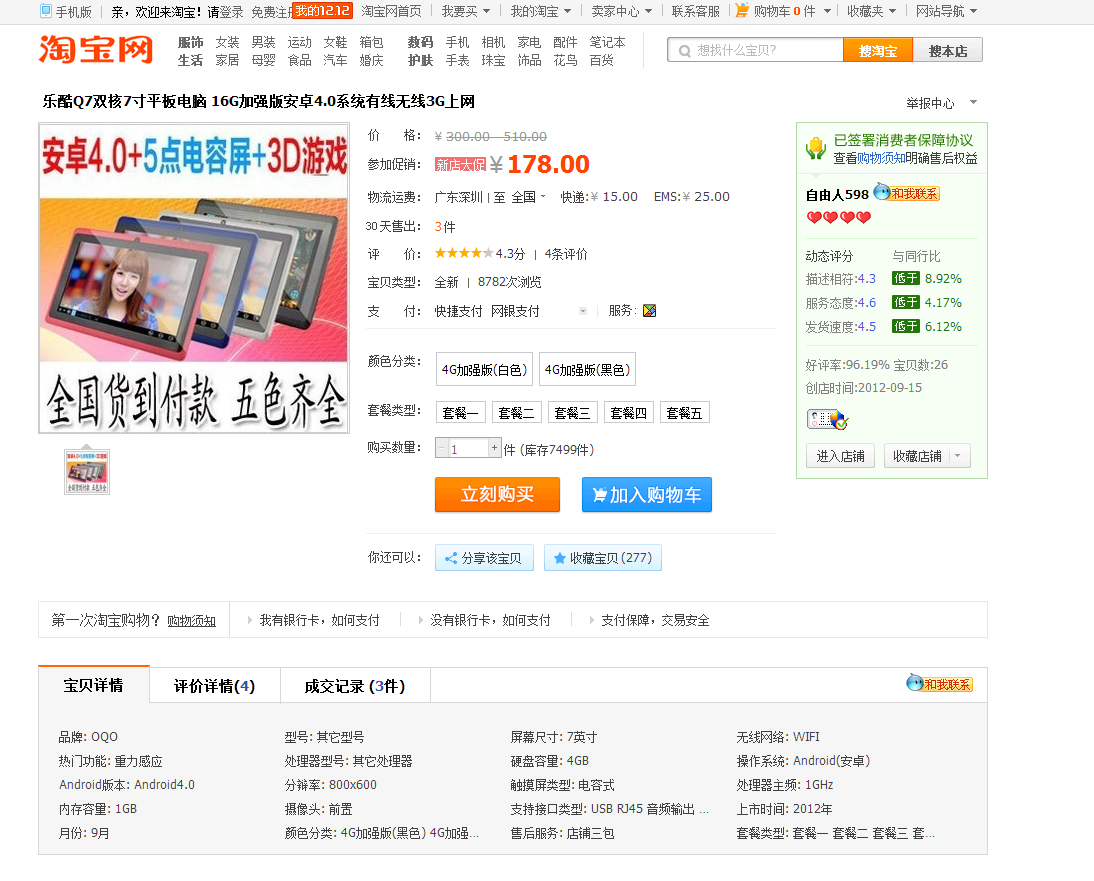1094x881 pixels.
Task: Select package option 套餐三
Action: click(x=572, y=412)
